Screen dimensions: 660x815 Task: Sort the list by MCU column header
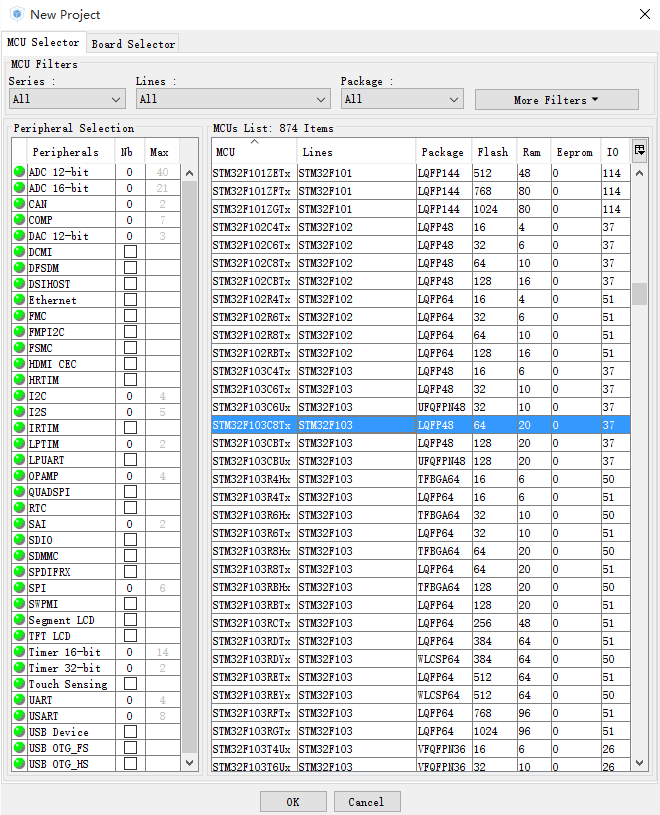pyautogui.click(x=254, y=152)
